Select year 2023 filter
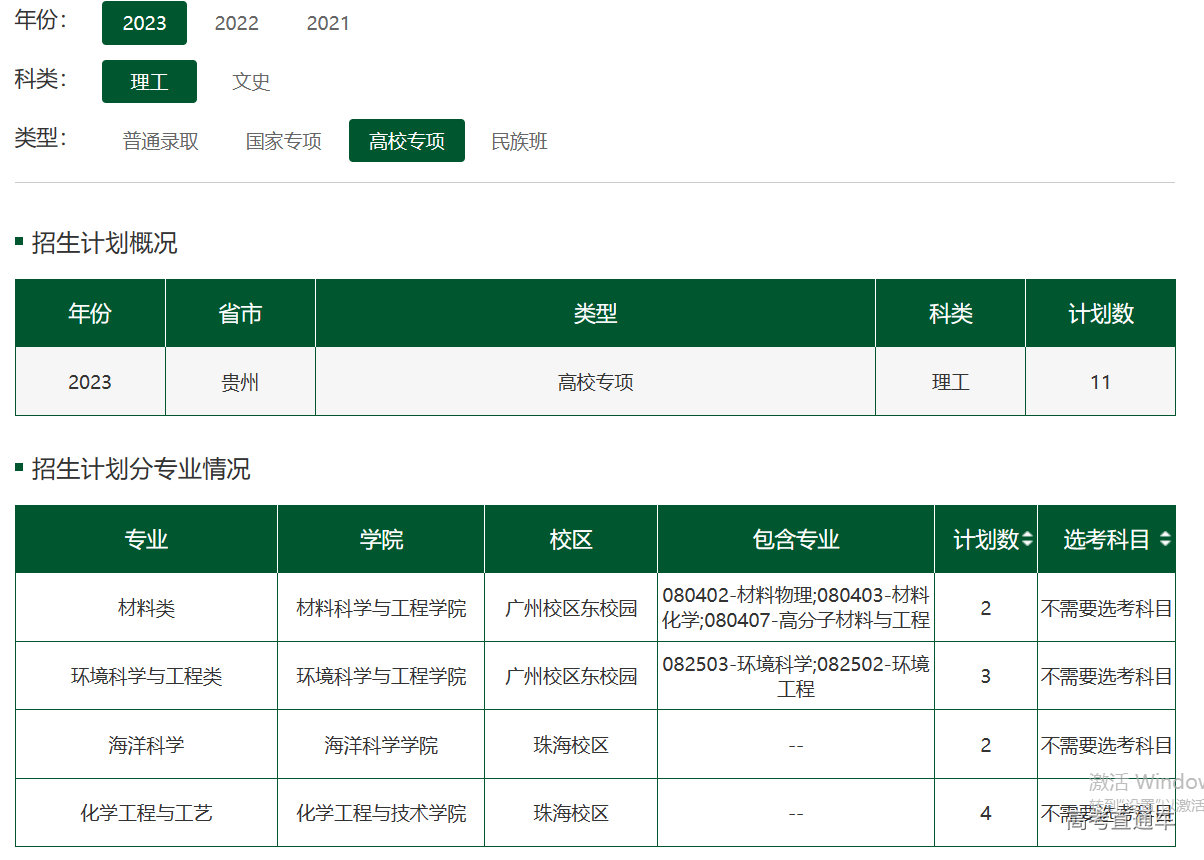The height and width of the screenshot is (860, 1204). pos(144,23)
